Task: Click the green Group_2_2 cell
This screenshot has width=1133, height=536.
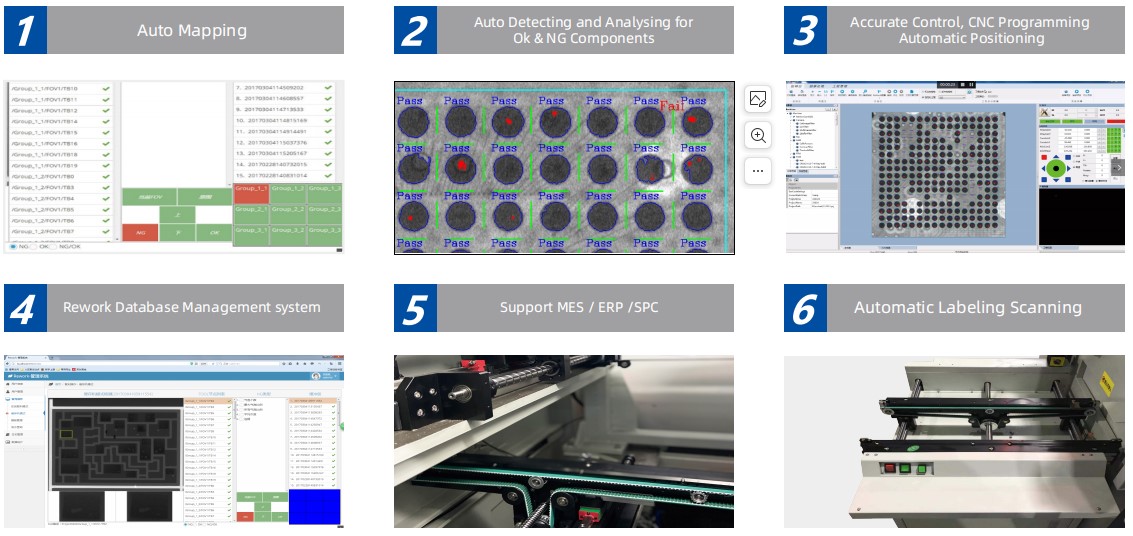Action: pos(289,210)
